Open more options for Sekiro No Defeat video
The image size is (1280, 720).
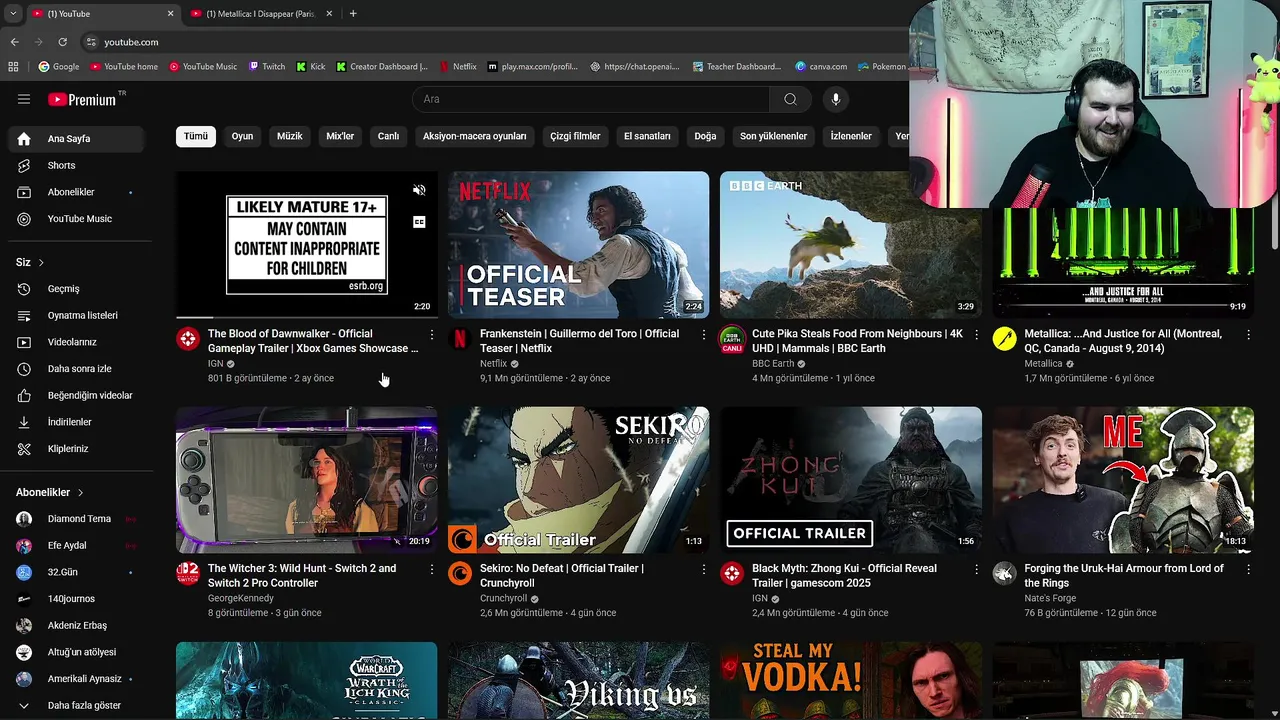(x=704, y=569)
